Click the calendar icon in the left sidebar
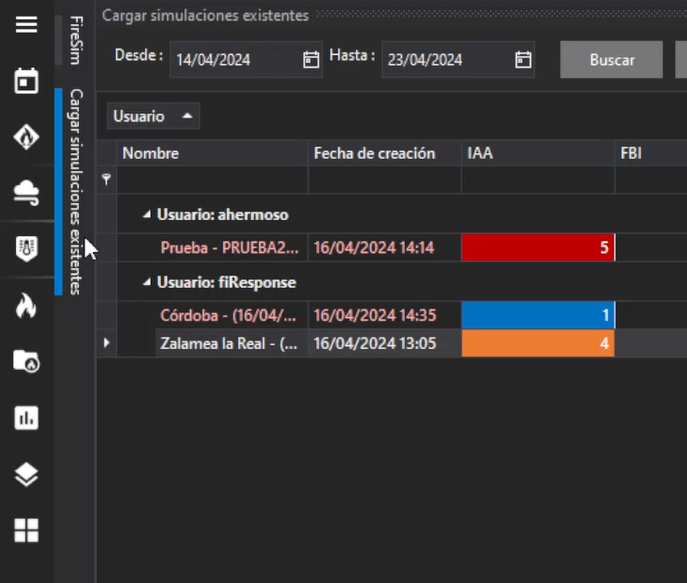This screenshot has width=687, height=583. 26,81
